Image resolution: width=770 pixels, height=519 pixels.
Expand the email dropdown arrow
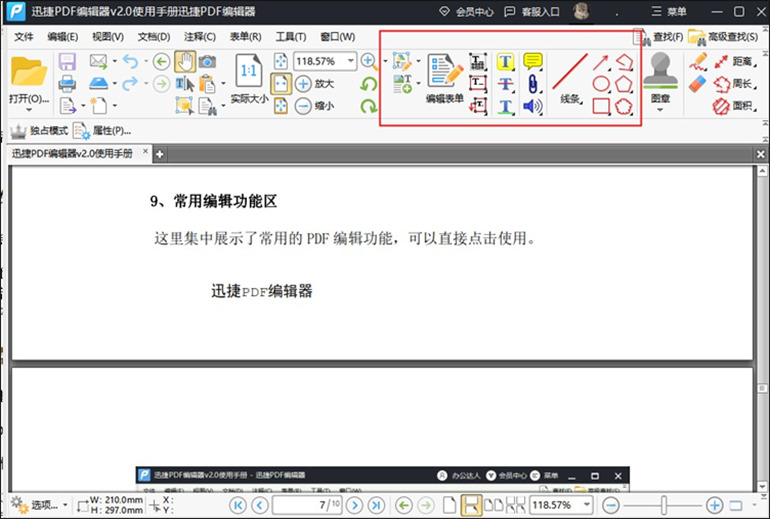point(115,61)
